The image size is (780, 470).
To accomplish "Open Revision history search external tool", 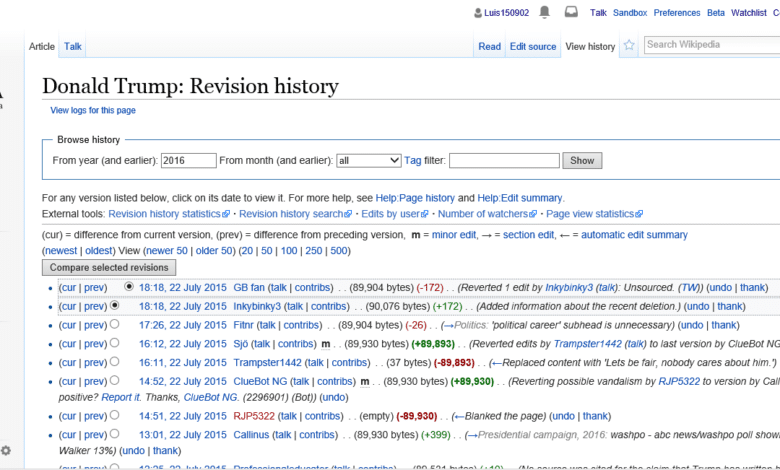I will tap(295, 214).
